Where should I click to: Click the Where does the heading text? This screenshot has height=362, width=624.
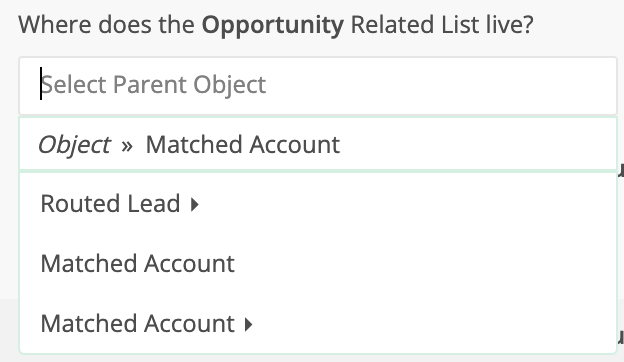(x=106, y=25)
